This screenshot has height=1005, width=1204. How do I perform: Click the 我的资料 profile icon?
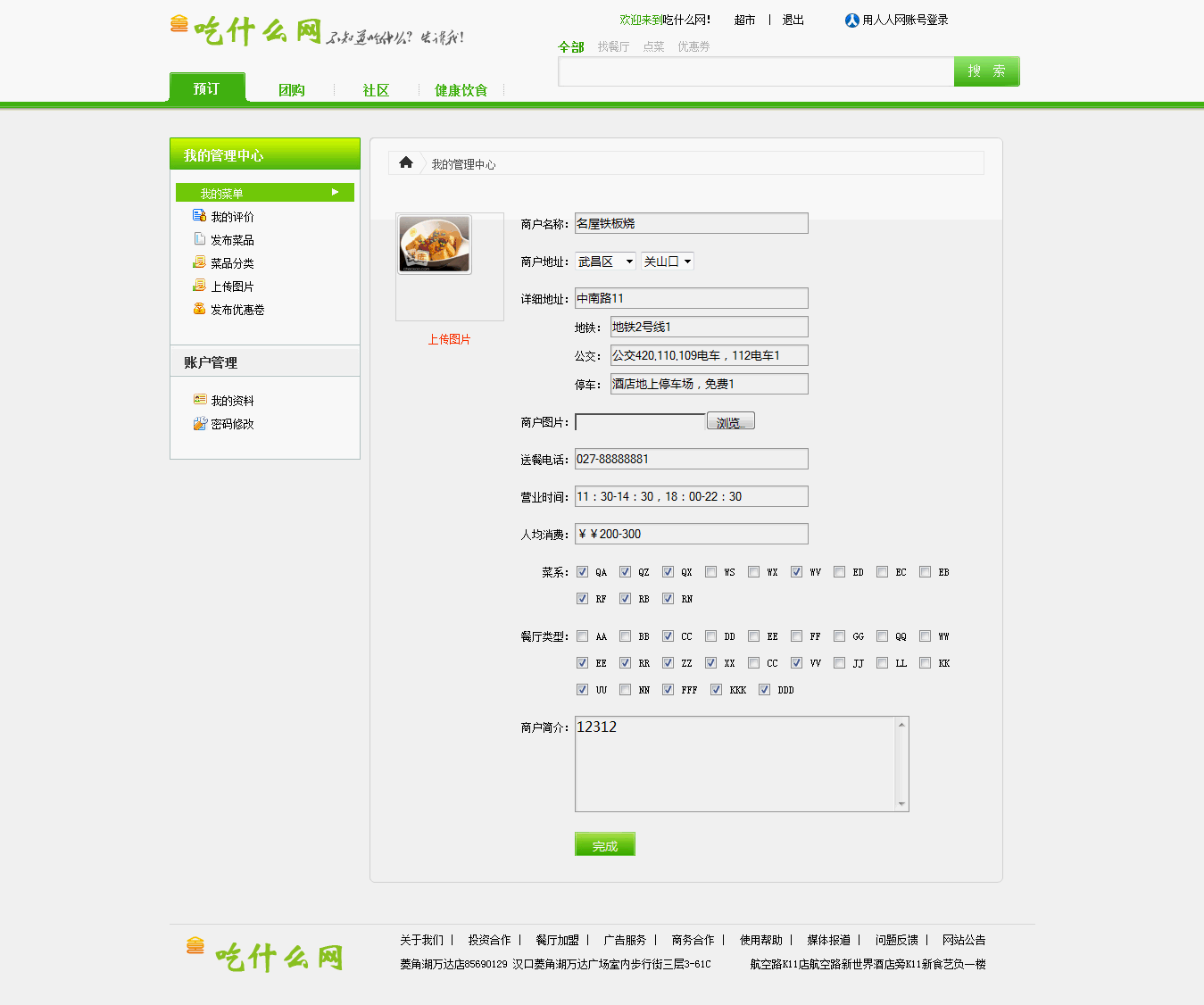(200, 400)
